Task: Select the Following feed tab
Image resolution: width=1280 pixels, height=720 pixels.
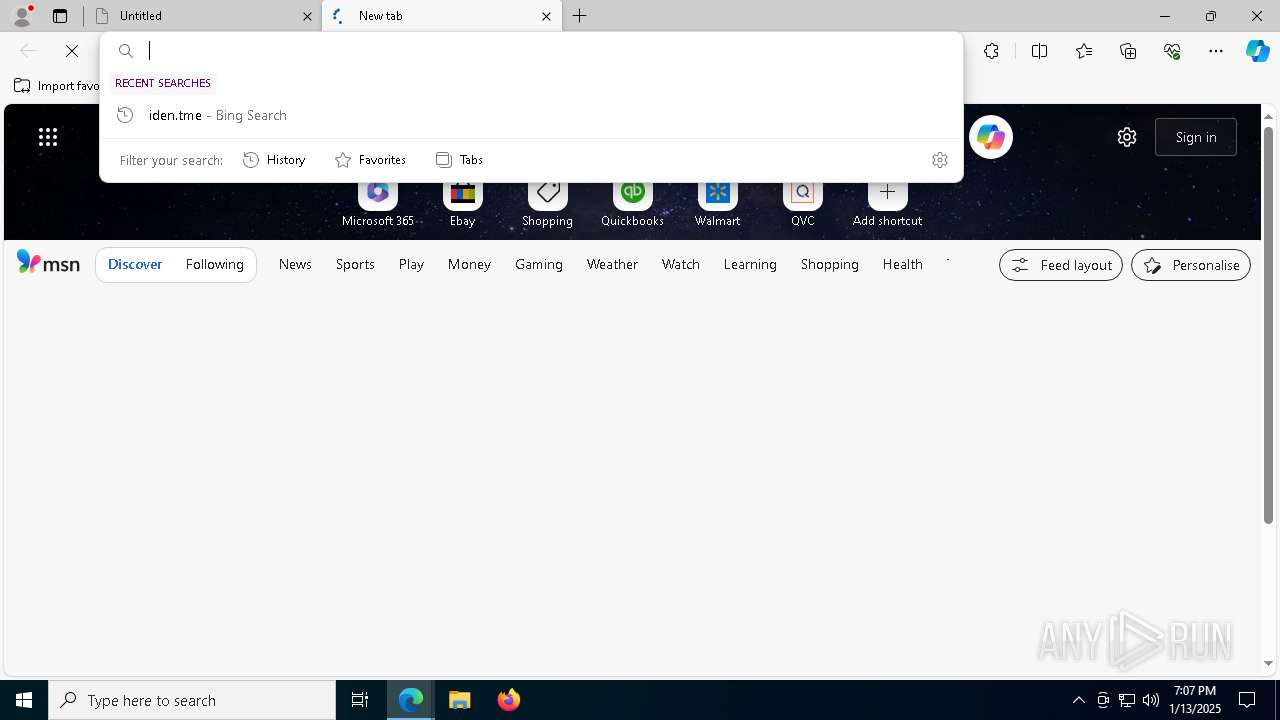Action: [215, 264]
